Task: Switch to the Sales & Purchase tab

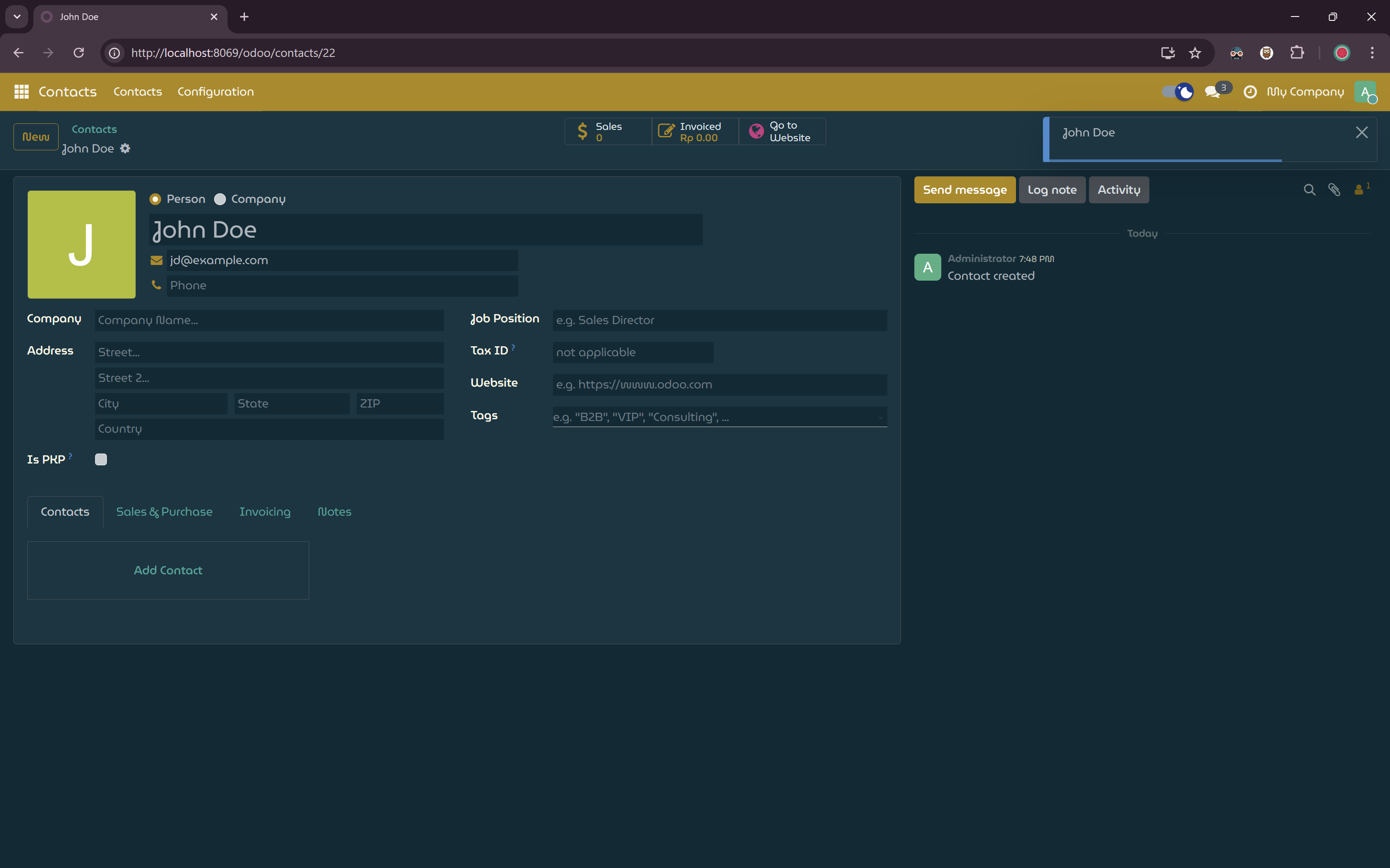Action: click(164, 511)
